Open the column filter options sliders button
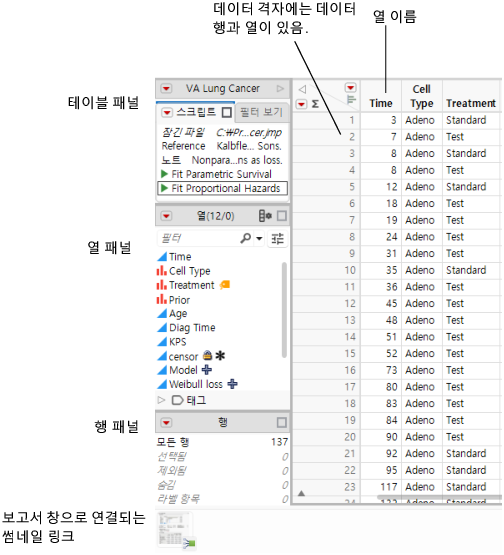 click(x=277, y=238)
